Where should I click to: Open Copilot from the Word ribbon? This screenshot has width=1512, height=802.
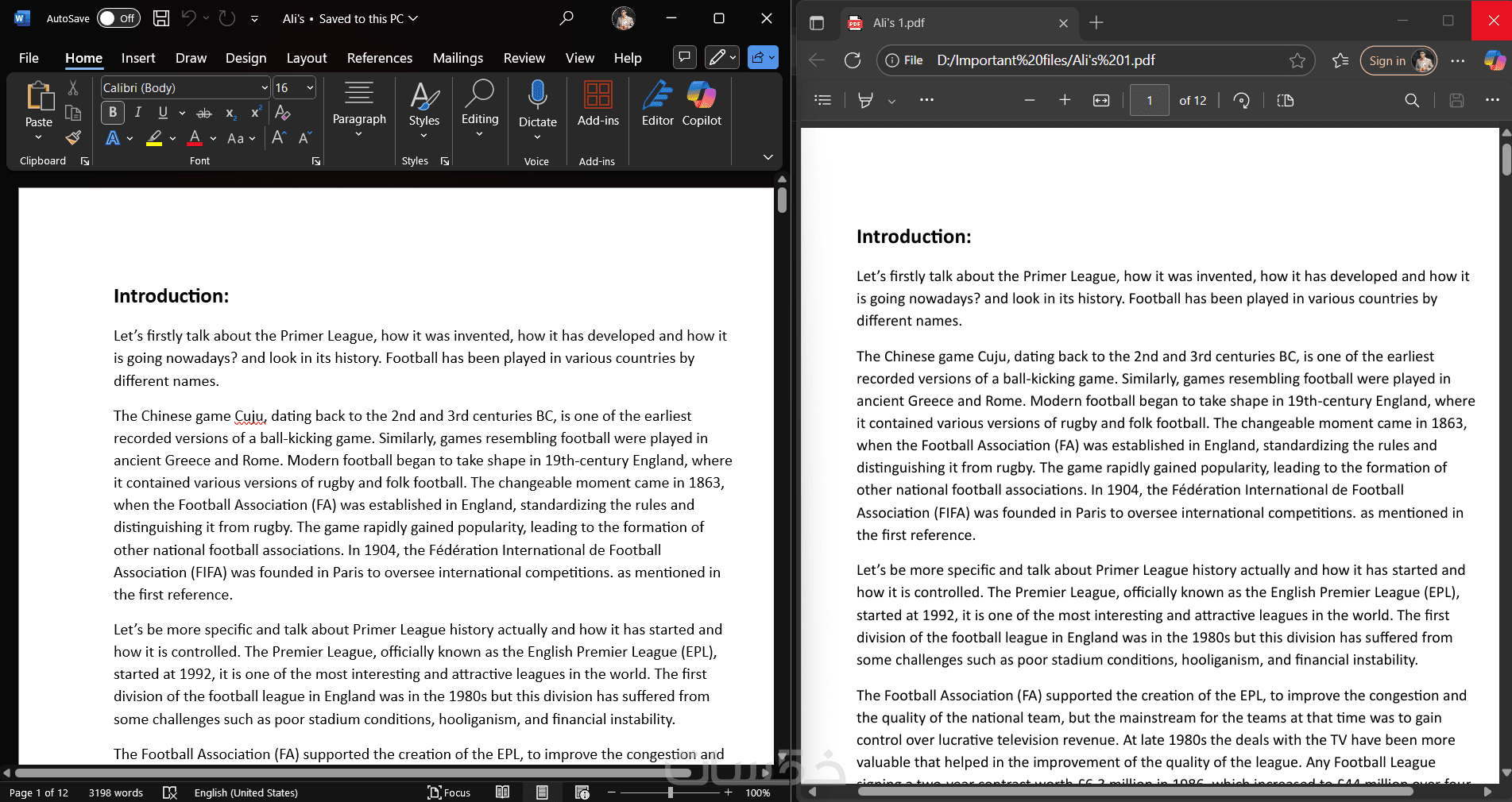click(702, 104)
